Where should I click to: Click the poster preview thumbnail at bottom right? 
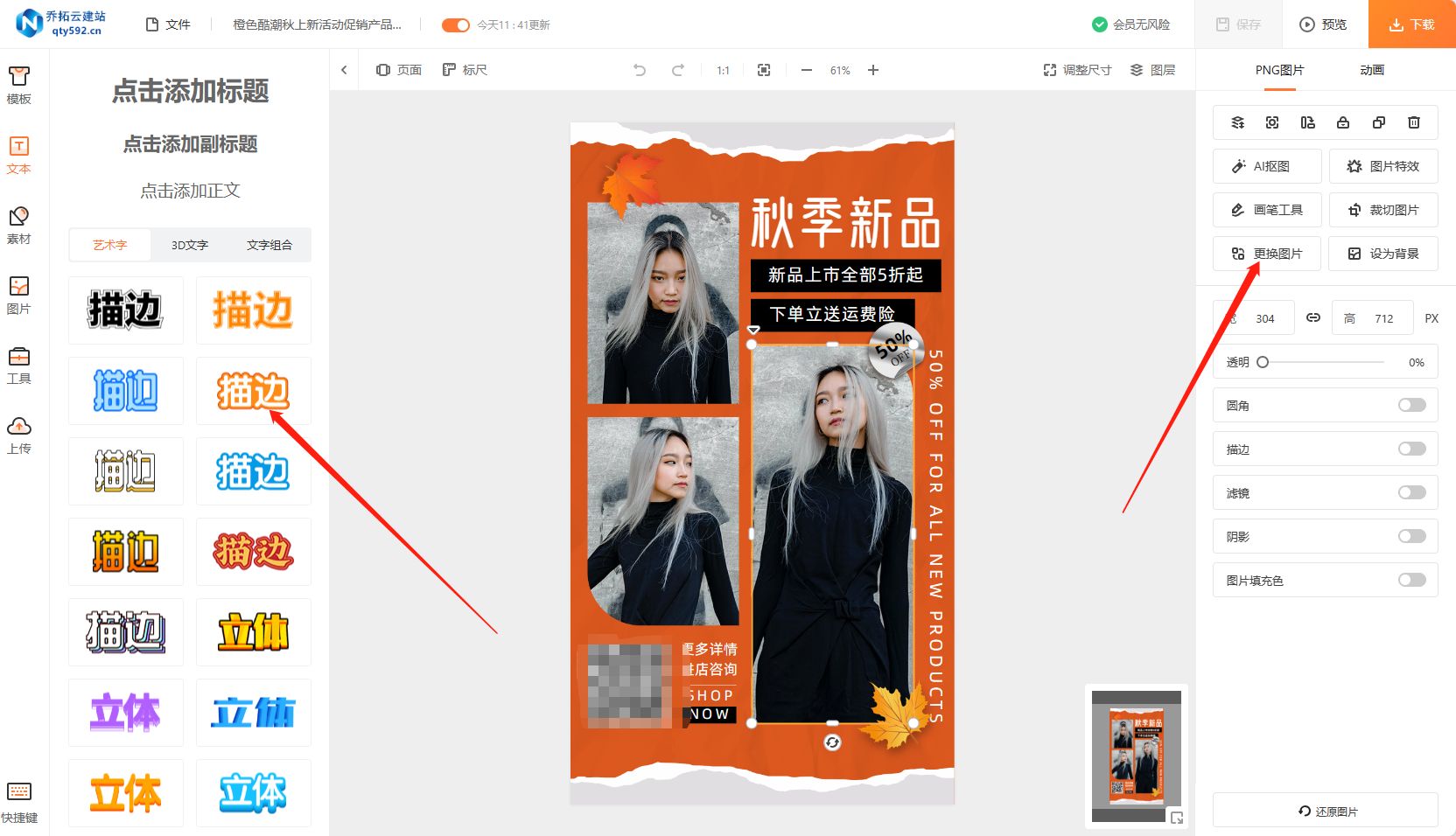click(1137, 756)
